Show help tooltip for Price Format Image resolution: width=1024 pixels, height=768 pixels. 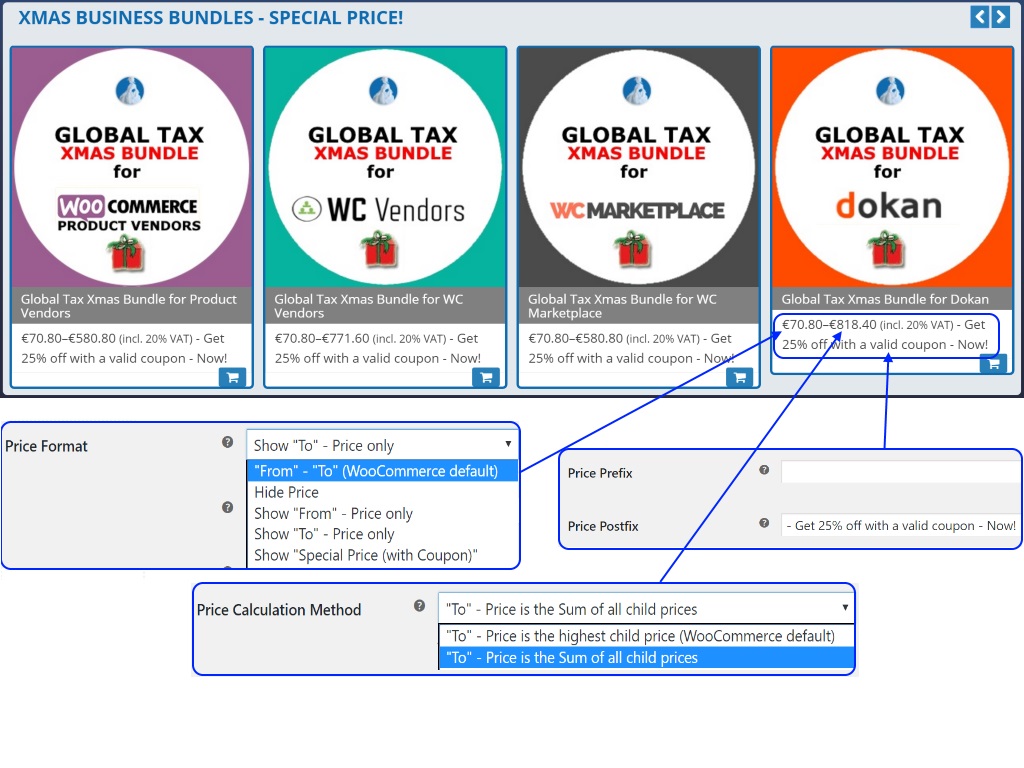(227, 442)
